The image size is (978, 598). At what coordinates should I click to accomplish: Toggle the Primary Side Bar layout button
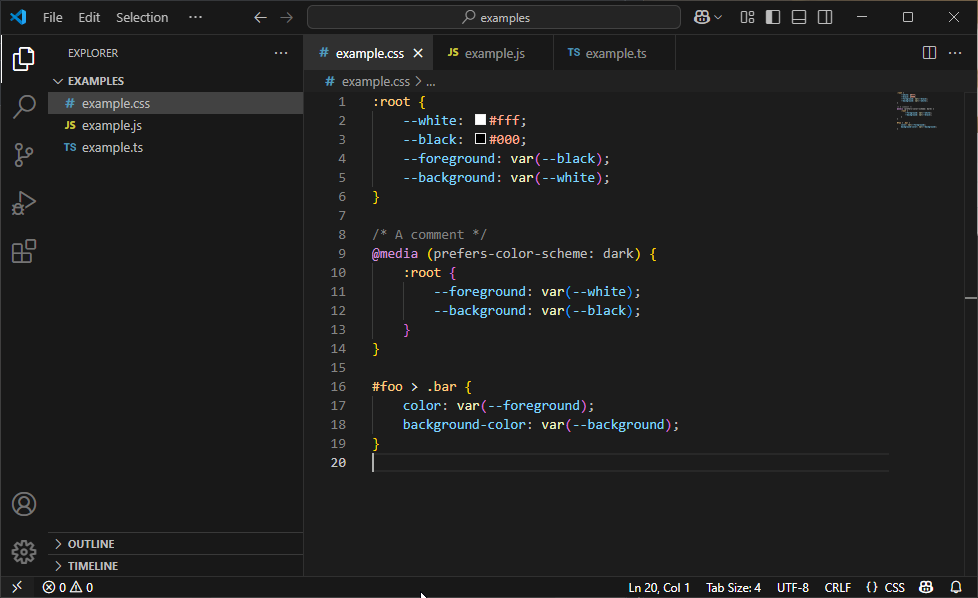tap(773, 17)
